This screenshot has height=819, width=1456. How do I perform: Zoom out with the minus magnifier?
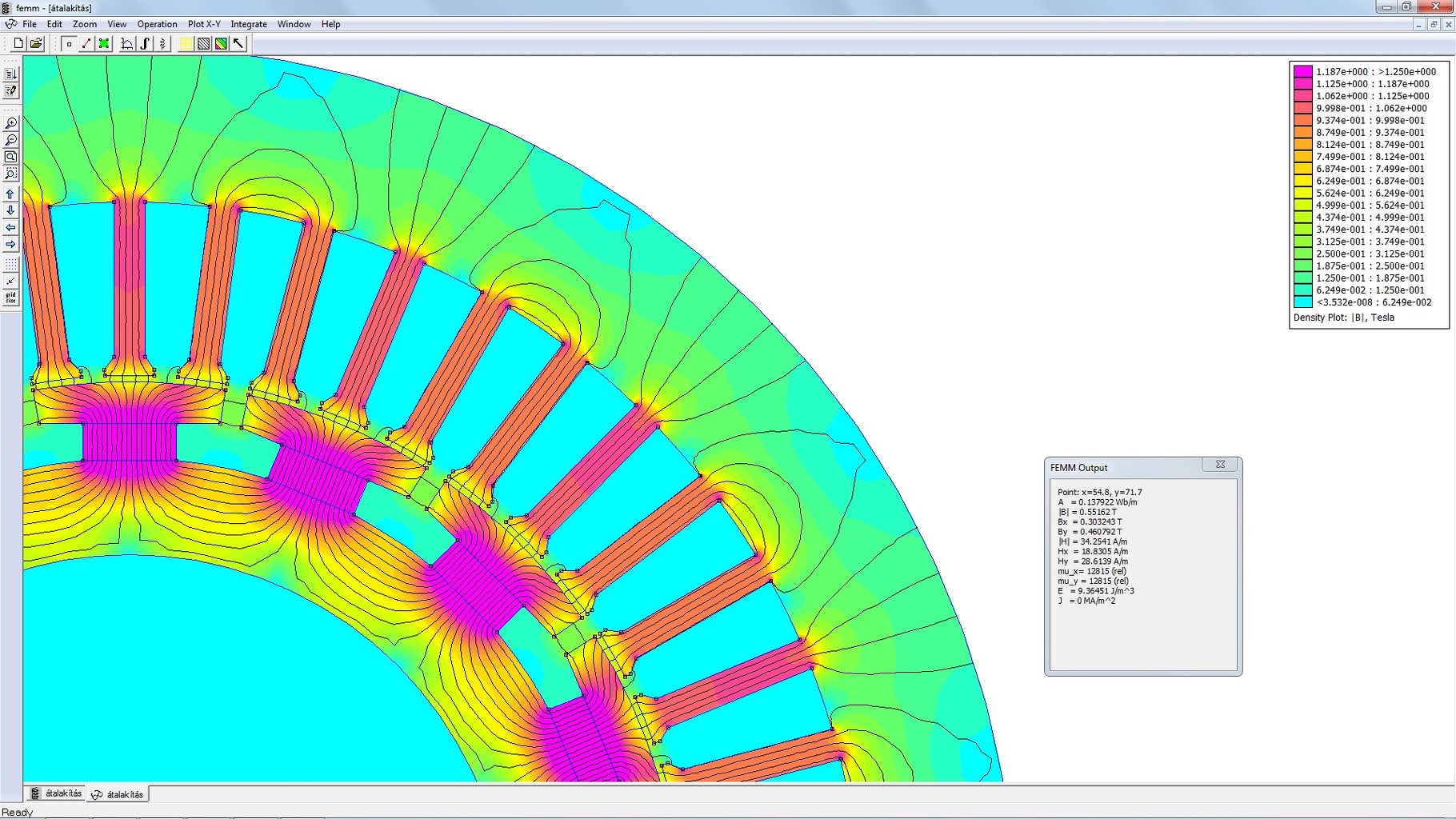(x=10, y=140)
